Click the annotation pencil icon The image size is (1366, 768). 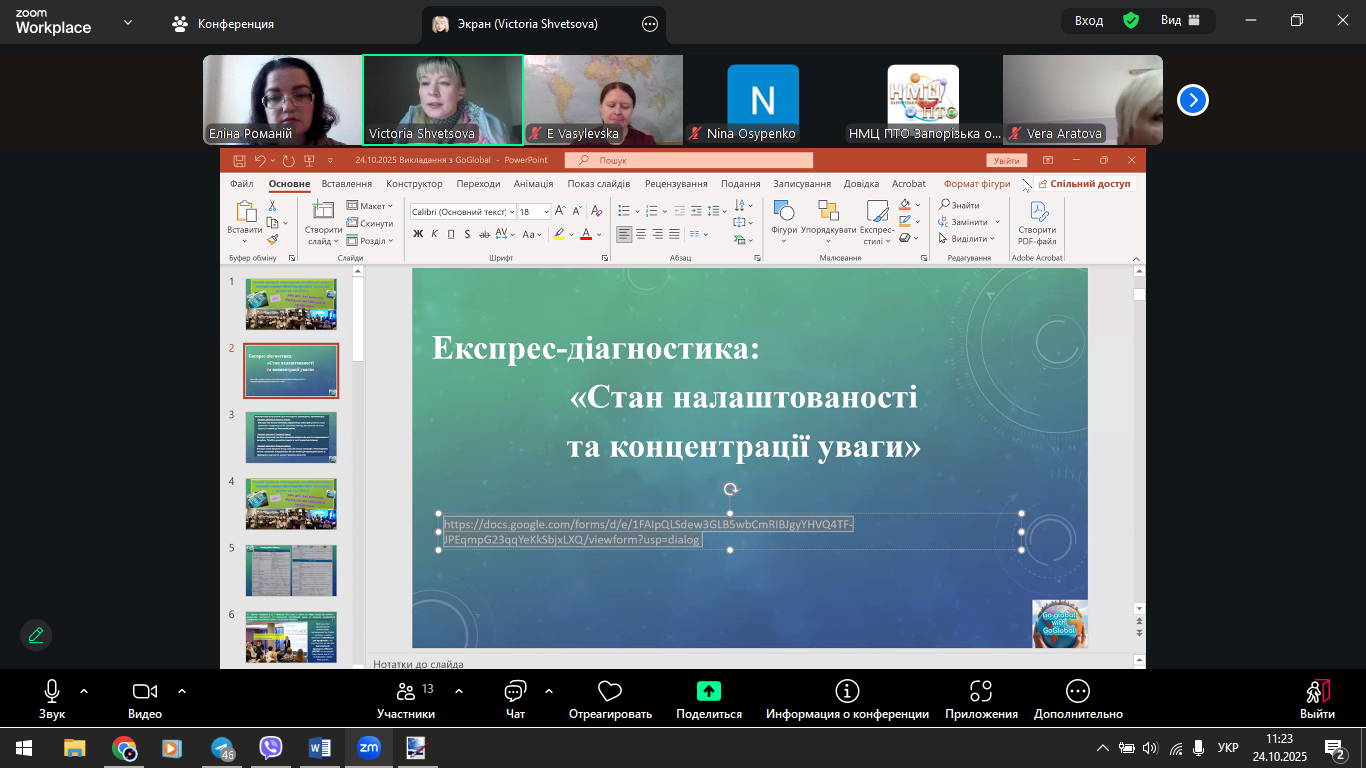point(36,635)
